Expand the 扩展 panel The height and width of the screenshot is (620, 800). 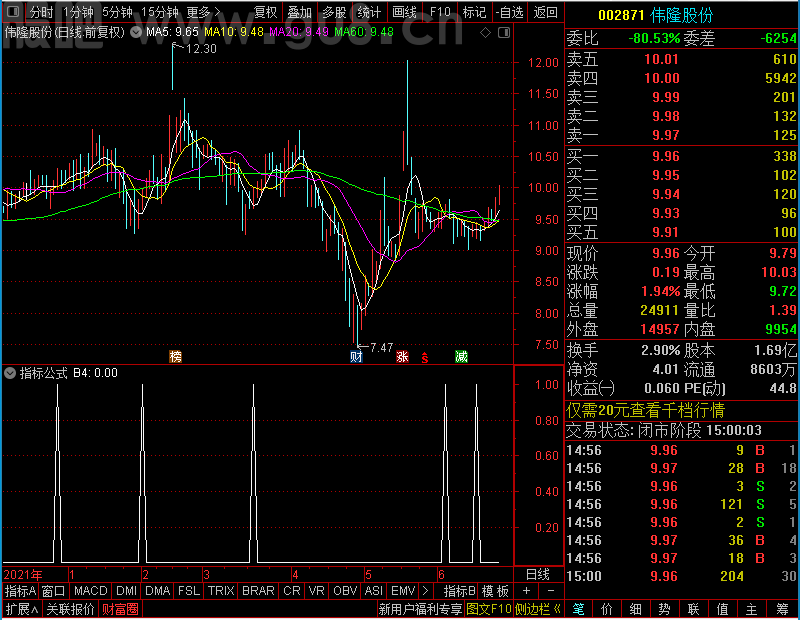pyautogui.click(x=22, y=609)
